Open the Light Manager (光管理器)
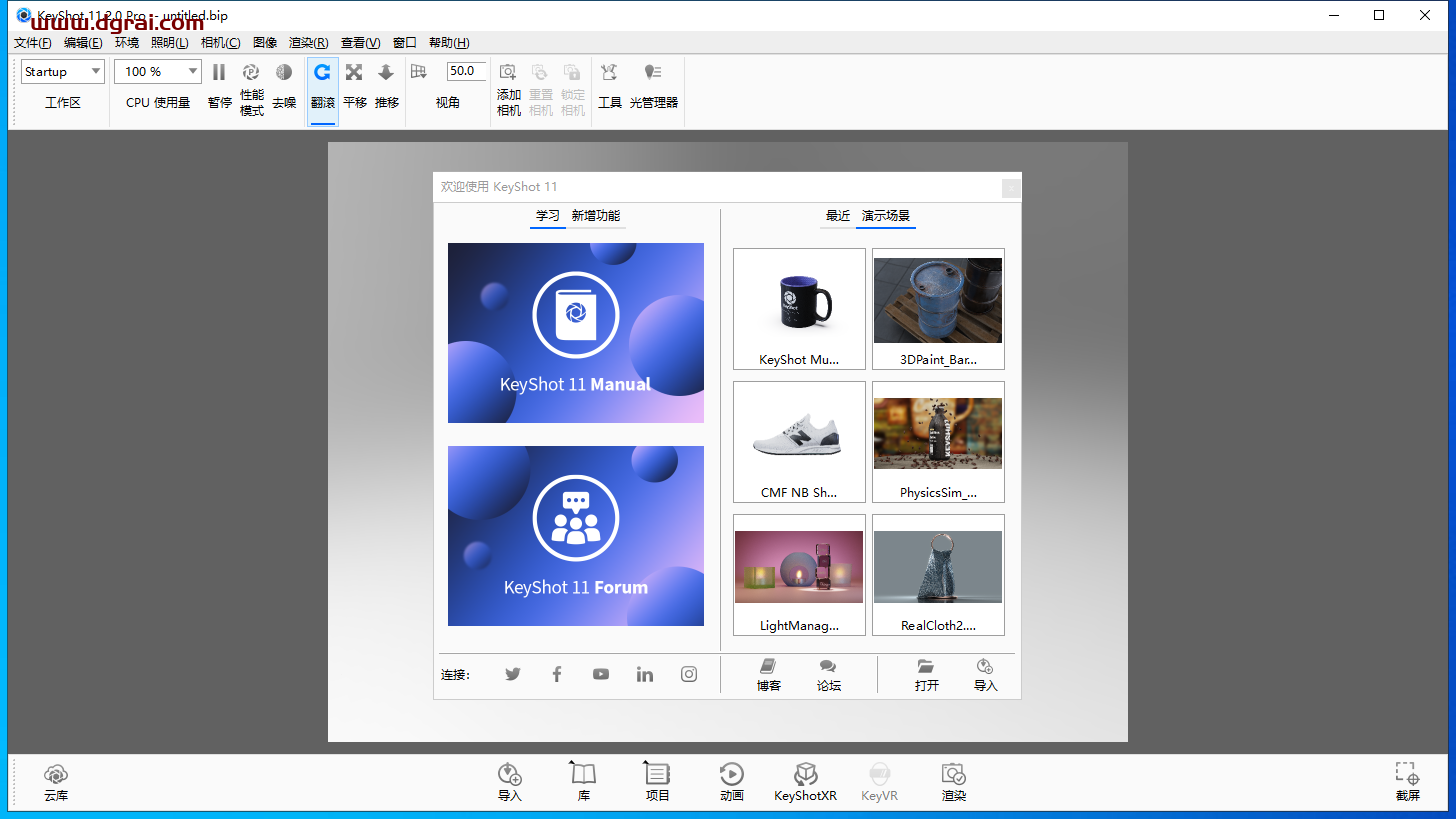Screen dimensions: 1456x819 point(653,73)
